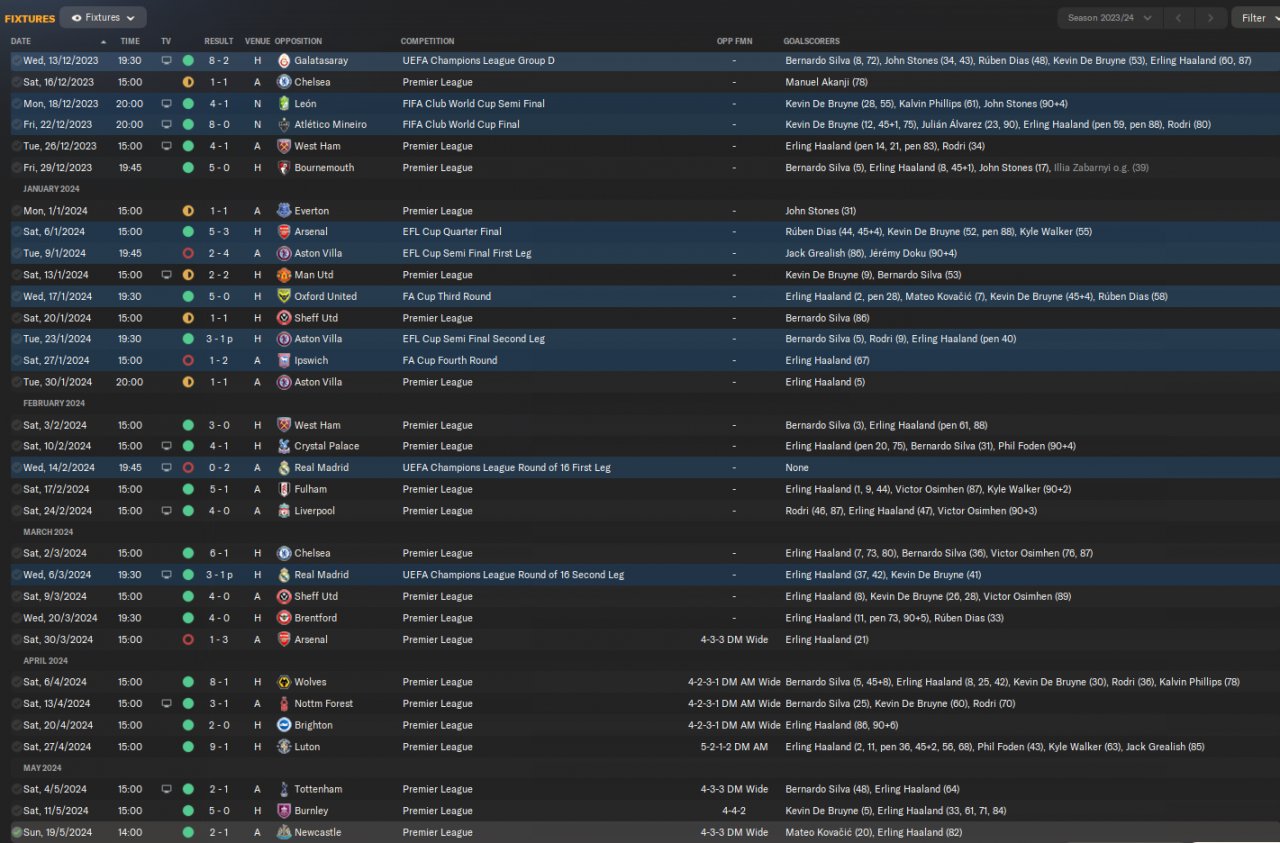This screenshot has height=843, width=1280.
Task: Sort by the OPPOSITION column header
Action: [298, 42]
